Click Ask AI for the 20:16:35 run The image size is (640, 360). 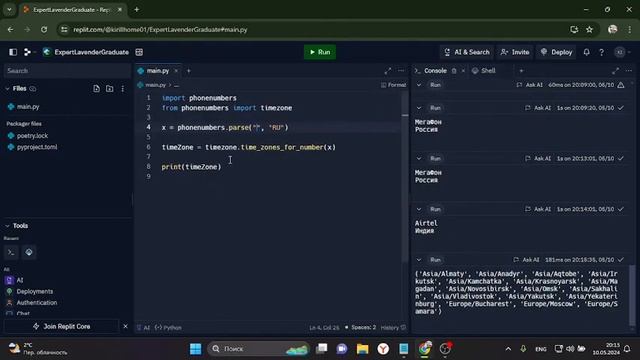[x=527, y=260]
